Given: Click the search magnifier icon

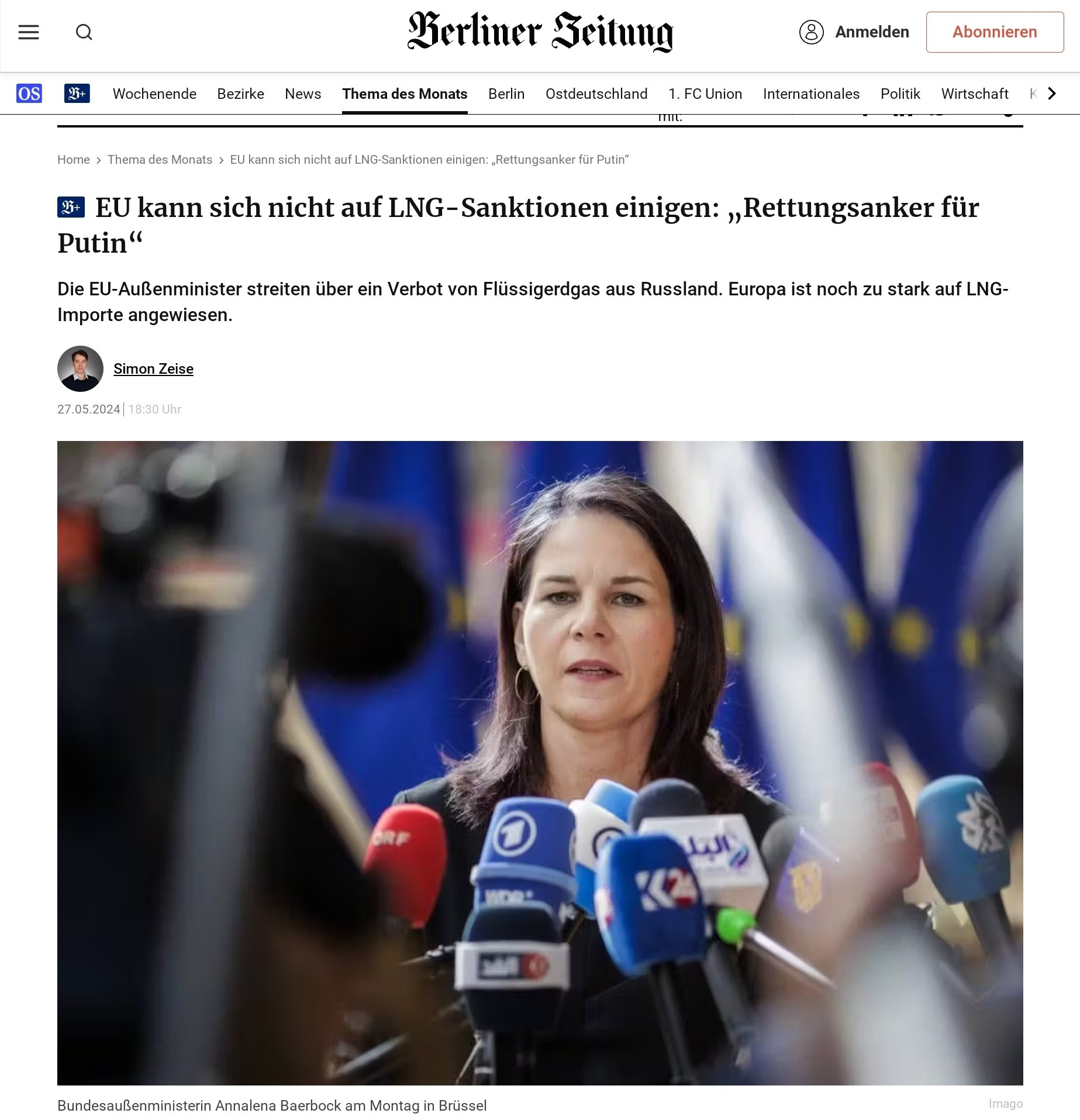Looking at the screenshot, I should click(84, 32).
